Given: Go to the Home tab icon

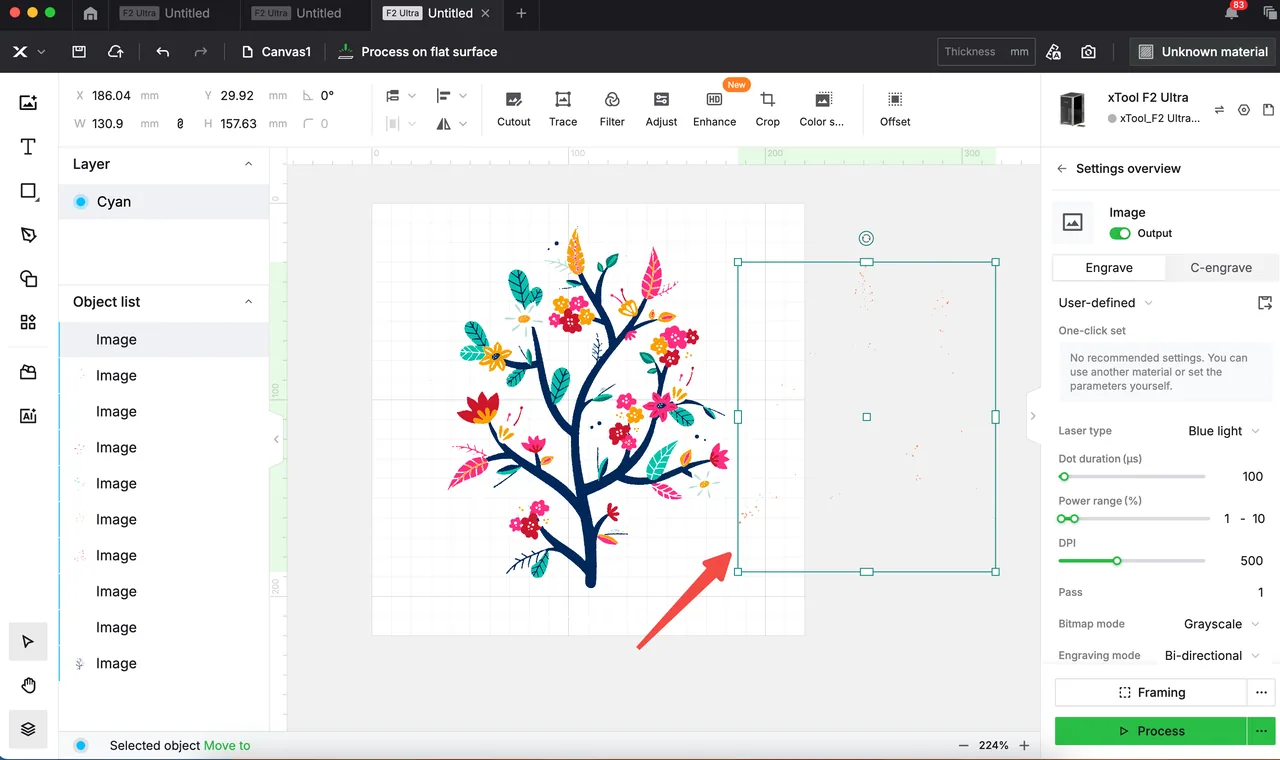Looking at the screenshot, I should click(x=90, y=13).
